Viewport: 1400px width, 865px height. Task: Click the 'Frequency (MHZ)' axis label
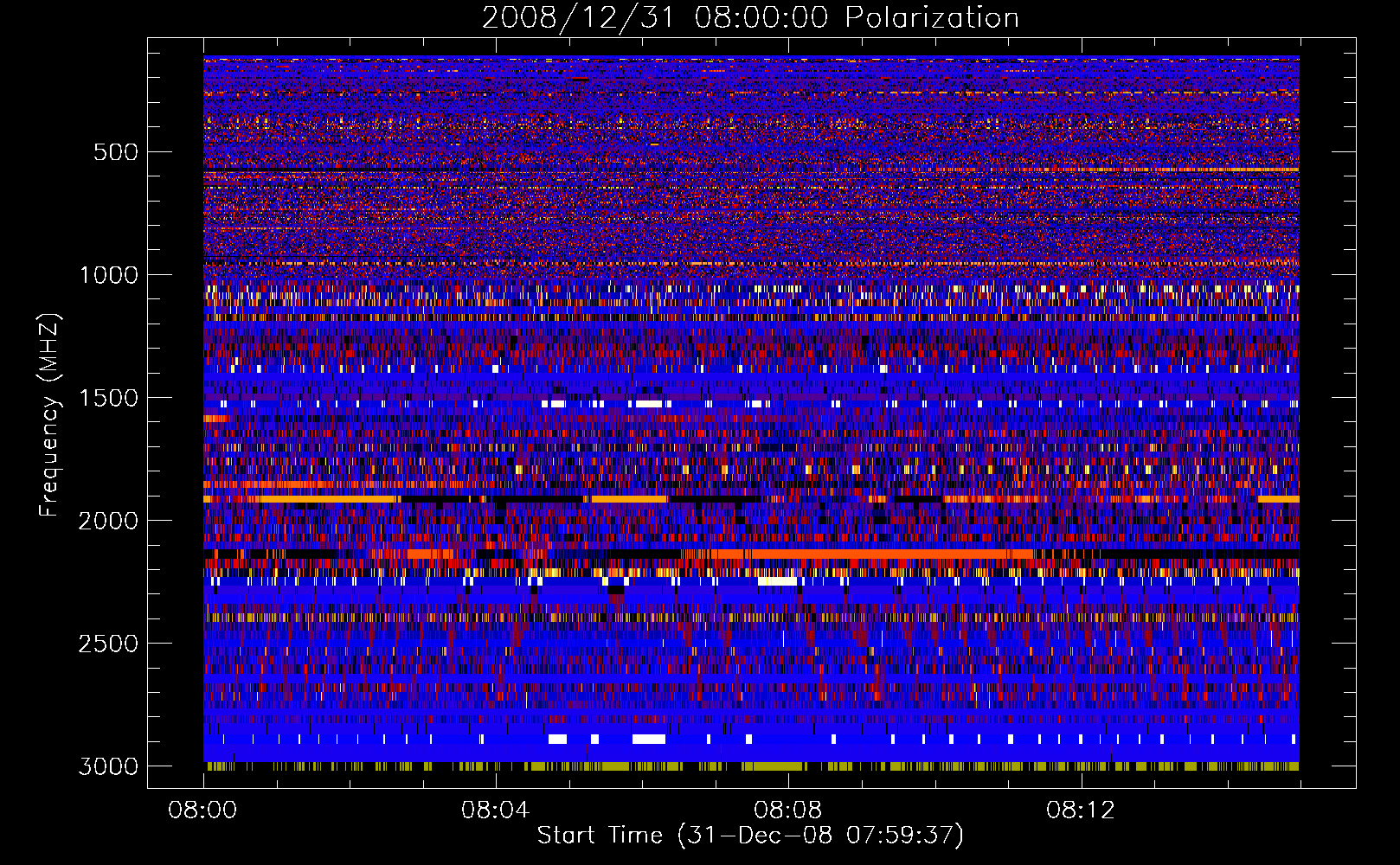pyautogui.click(x=49, y=415)
